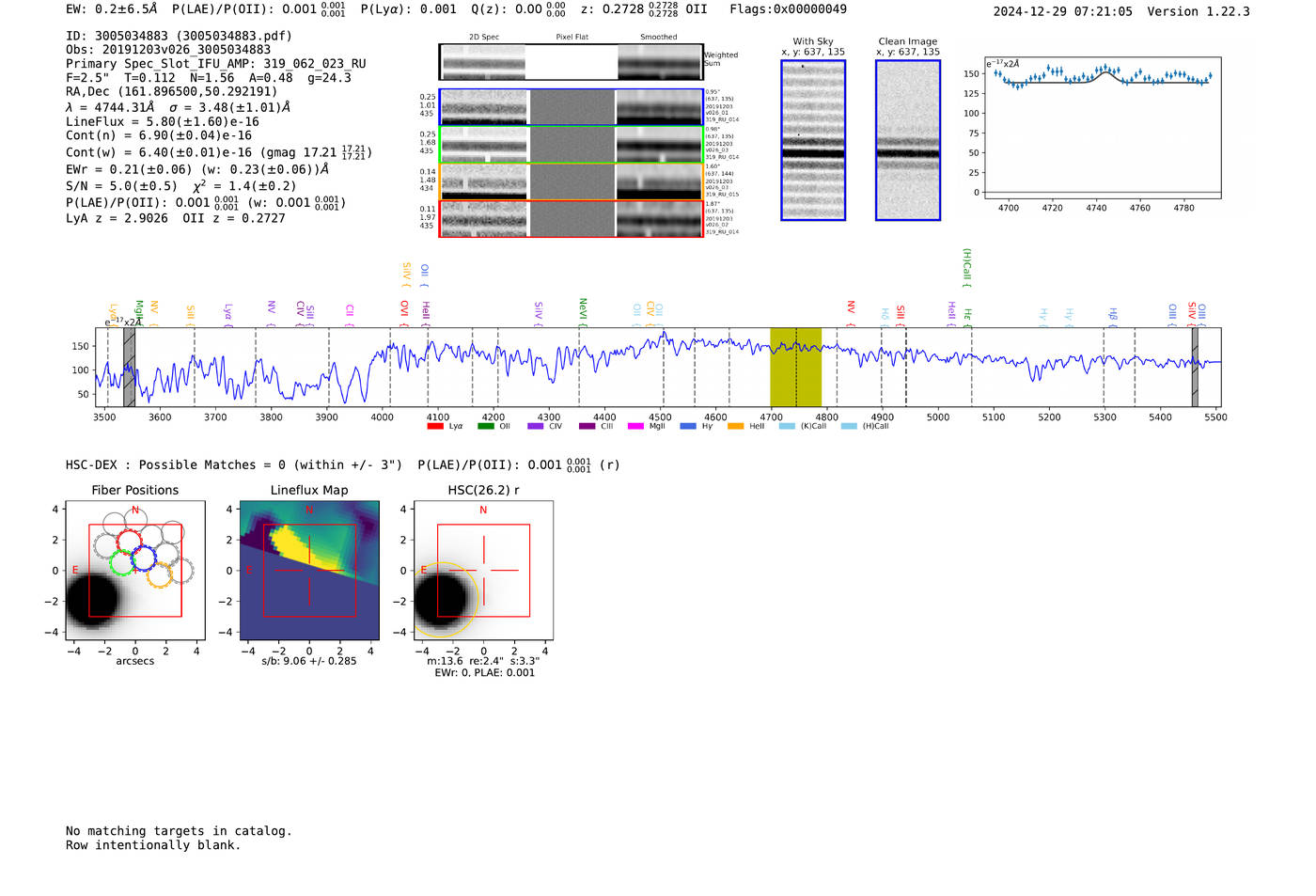Open the With Sky cutout image

pos(813,140)
